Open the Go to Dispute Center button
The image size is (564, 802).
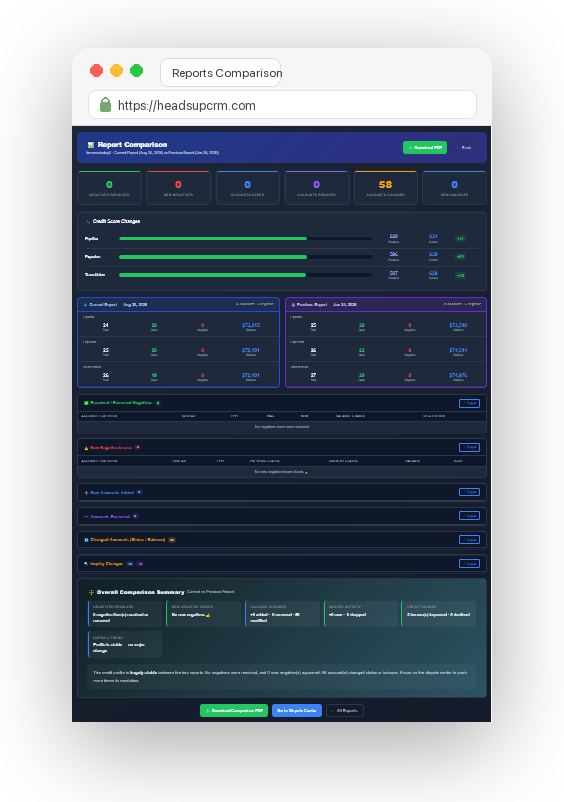pos(297,710)
